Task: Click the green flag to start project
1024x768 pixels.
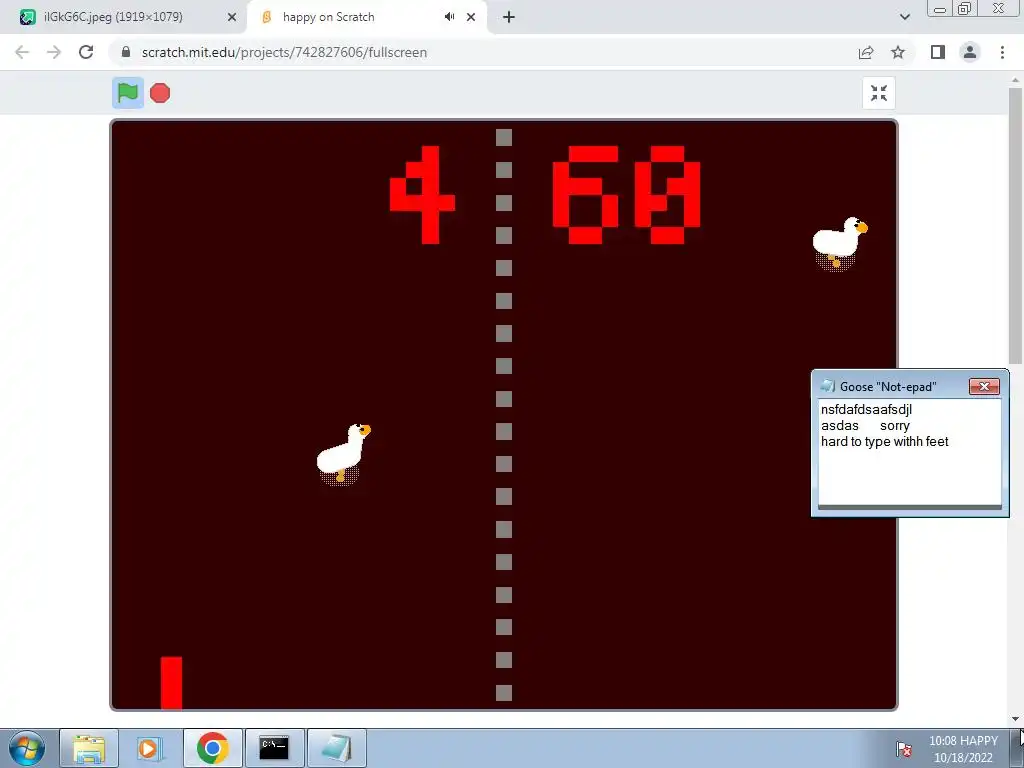Action: [127, 93]
